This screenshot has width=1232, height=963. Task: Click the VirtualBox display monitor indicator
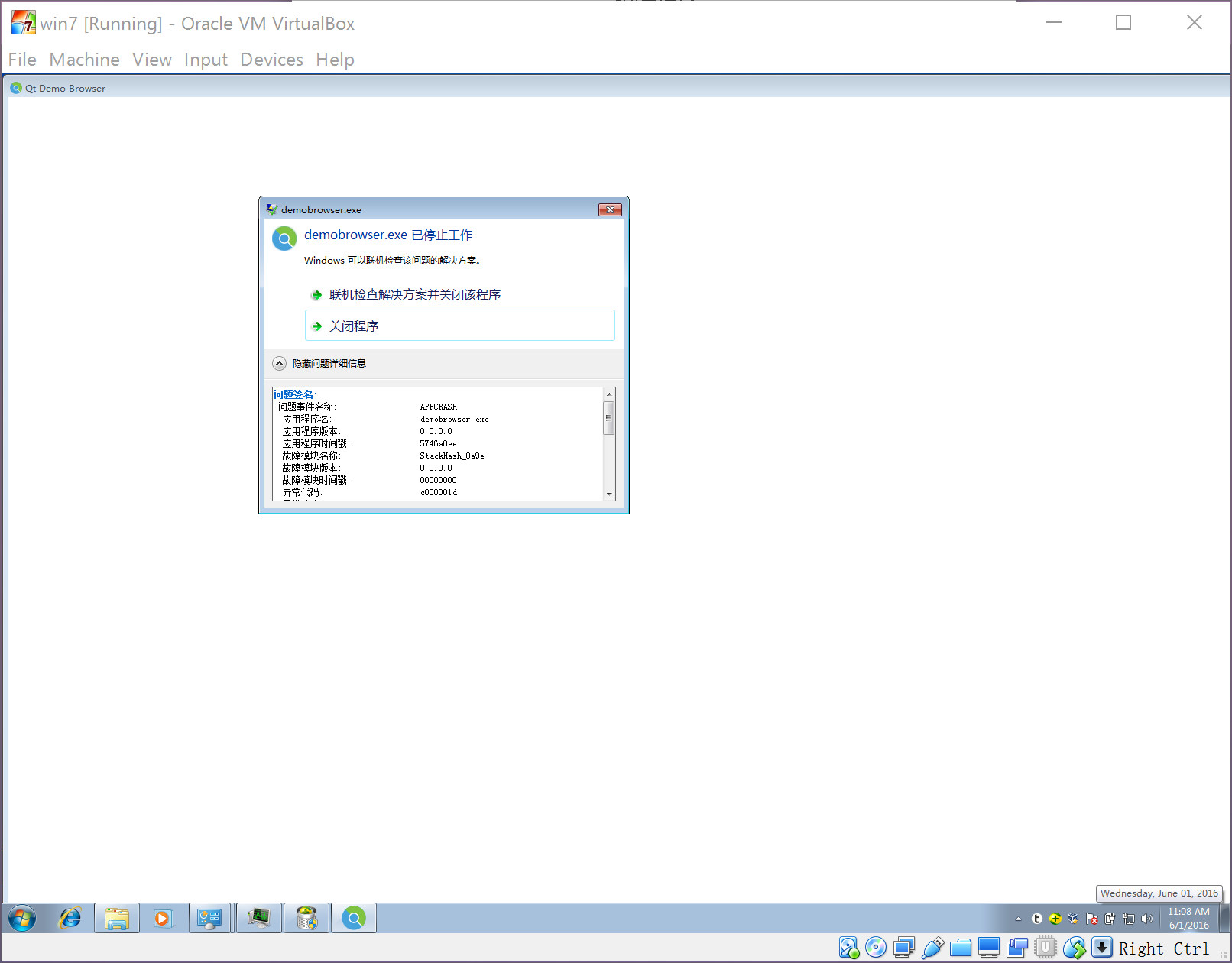(989, 948)
